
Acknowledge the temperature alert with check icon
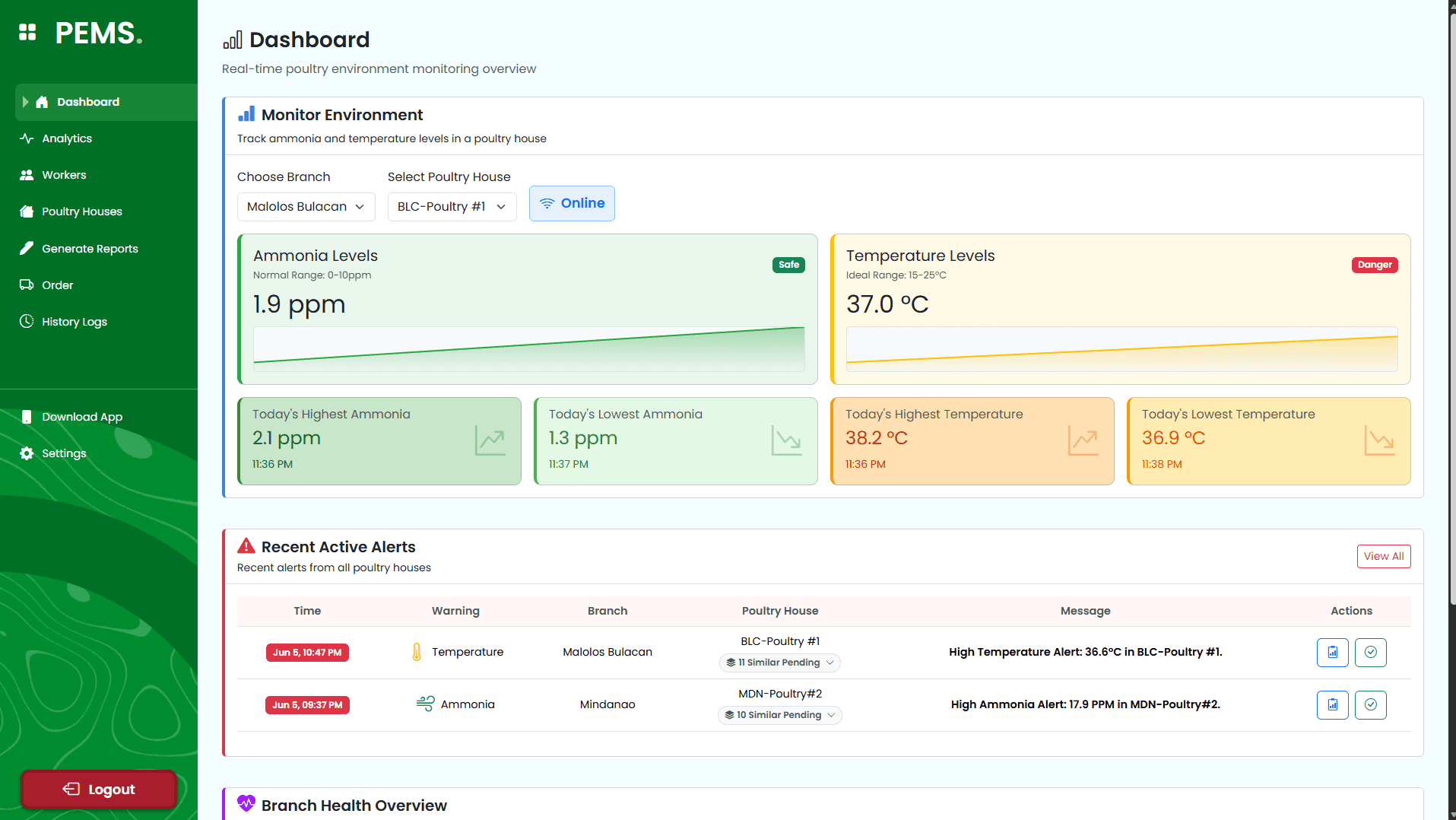(x=1371, y=652)
